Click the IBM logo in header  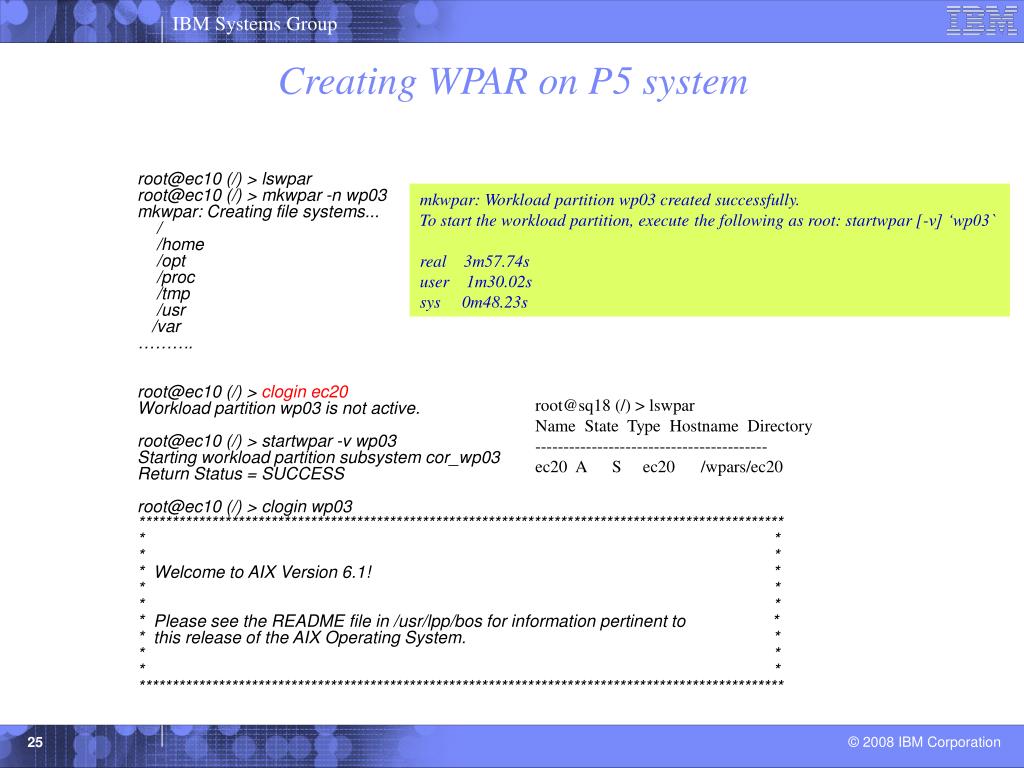[x=981, y=20]
